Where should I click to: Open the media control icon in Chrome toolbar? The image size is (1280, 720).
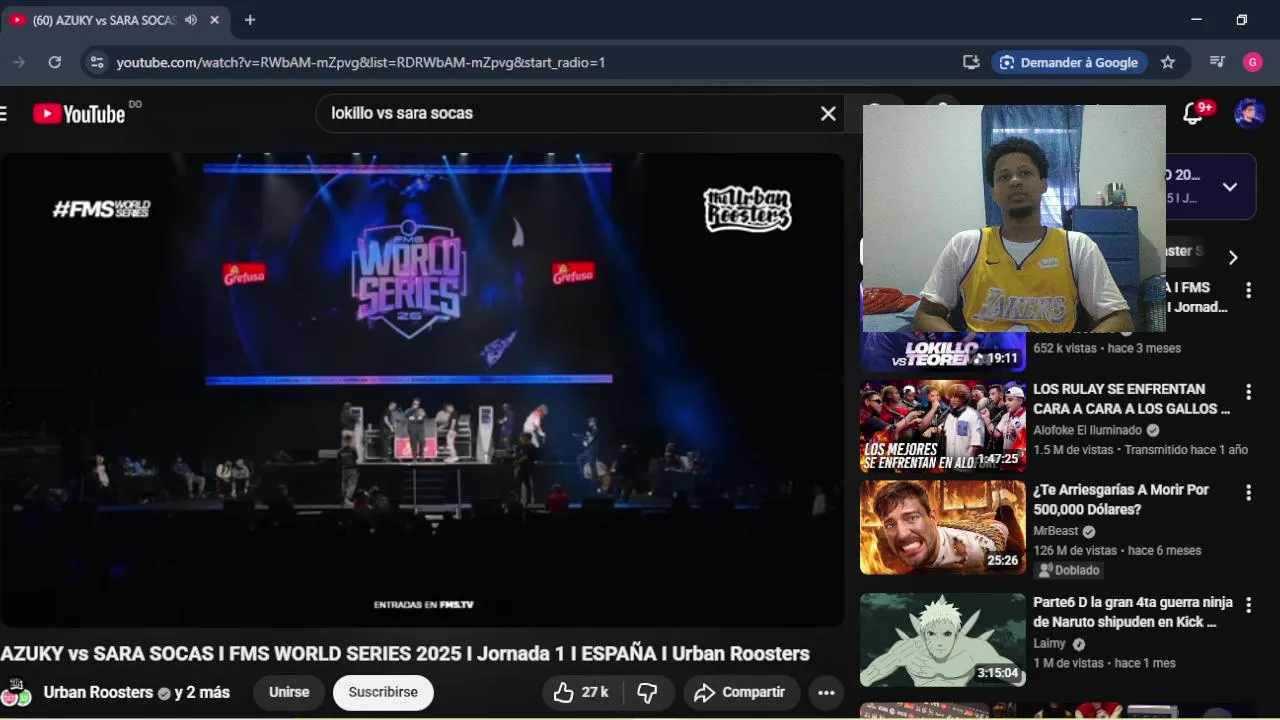tap(1217, 62)
